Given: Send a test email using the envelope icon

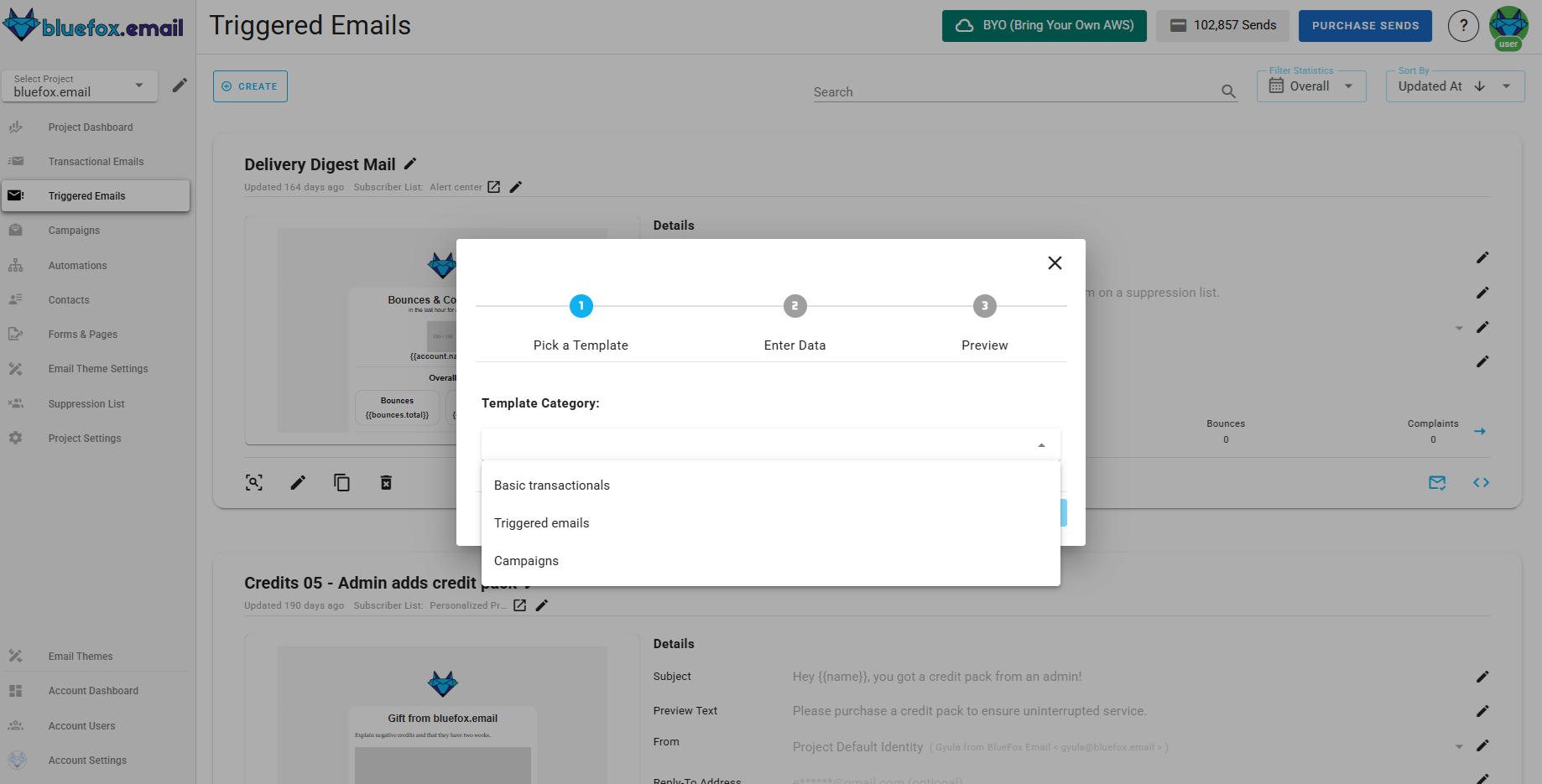Looking at the screenshot, I should click(1437, 482).
